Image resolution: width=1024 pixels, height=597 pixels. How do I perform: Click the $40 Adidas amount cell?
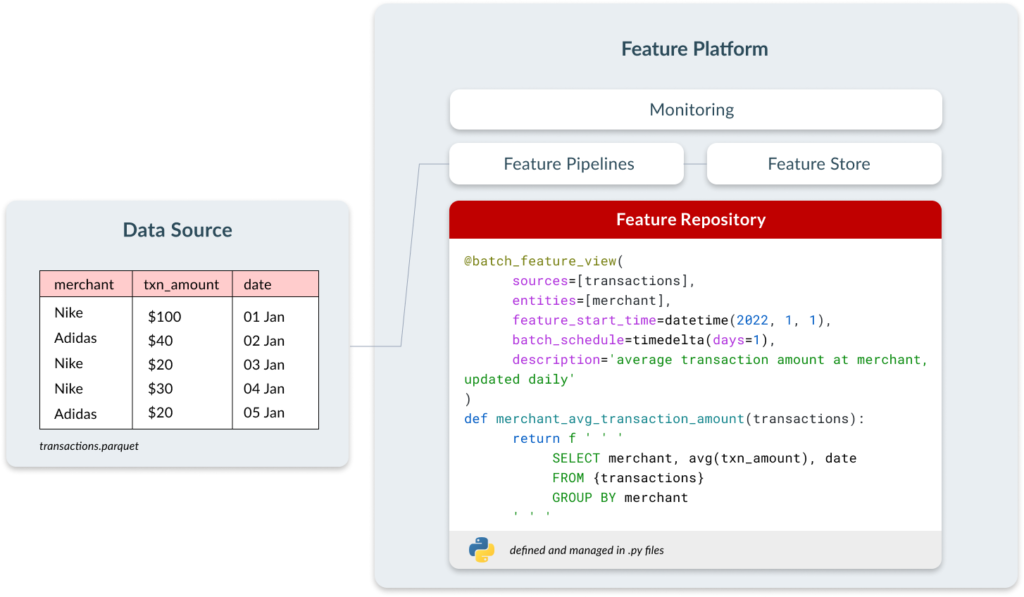click(161, 341)
